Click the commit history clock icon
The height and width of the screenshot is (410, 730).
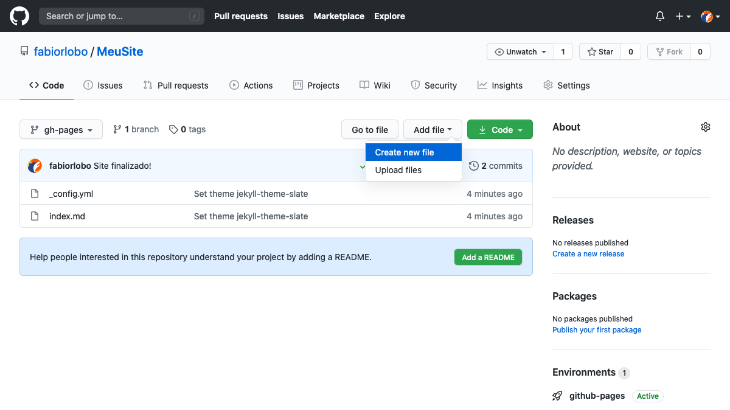(x=473, y=166)
